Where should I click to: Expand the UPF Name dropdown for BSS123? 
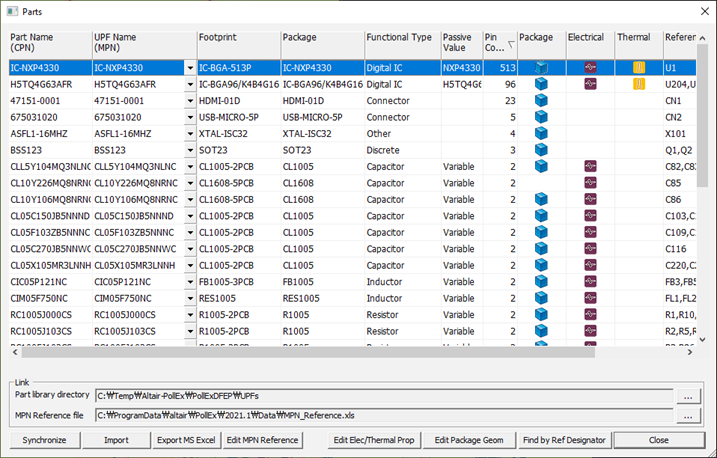click(189, 149)
